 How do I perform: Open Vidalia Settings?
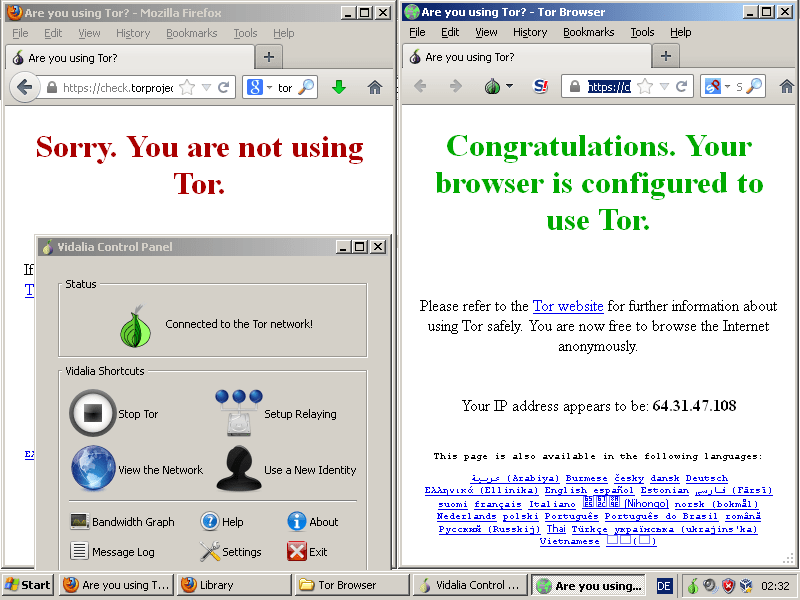231,552
